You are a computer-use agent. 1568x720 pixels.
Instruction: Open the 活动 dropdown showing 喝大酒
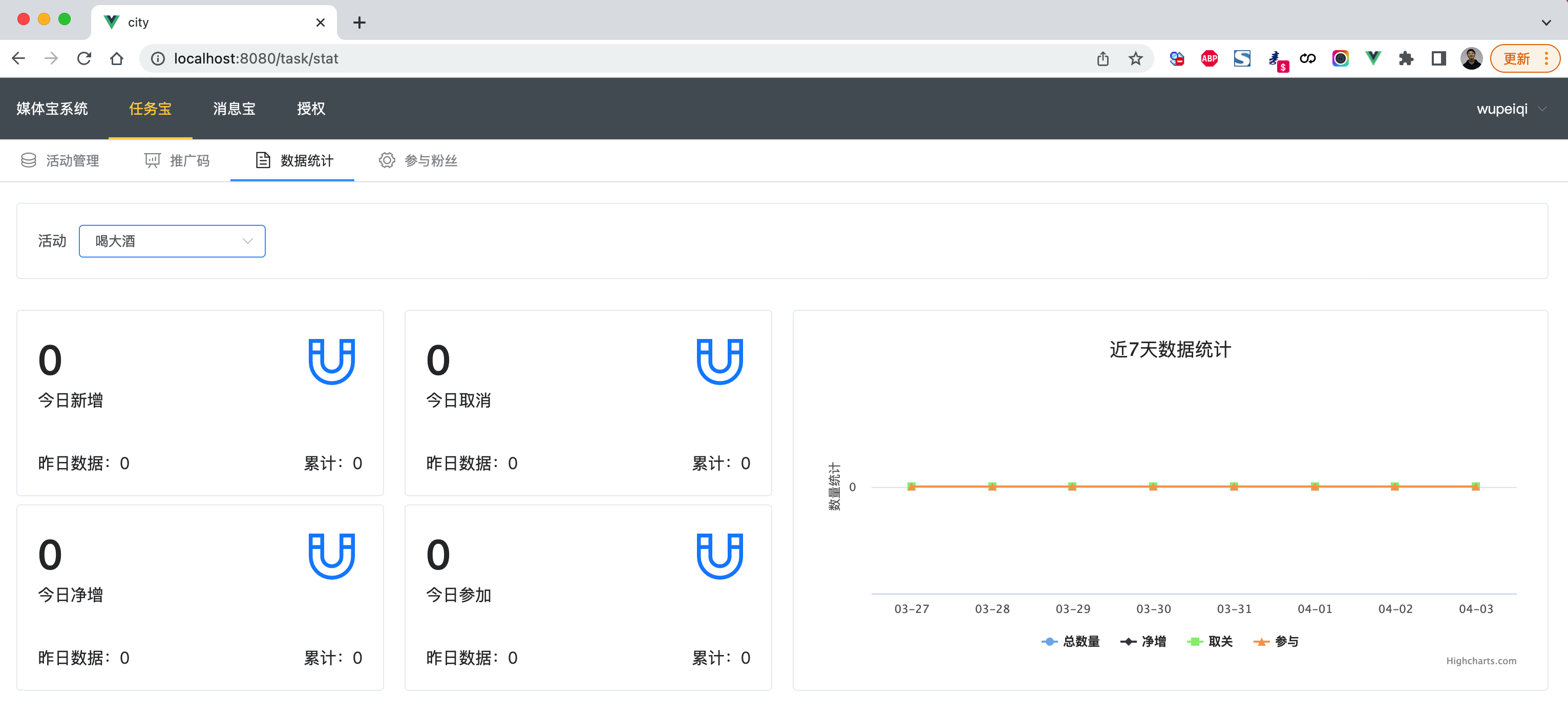point(172,241)
